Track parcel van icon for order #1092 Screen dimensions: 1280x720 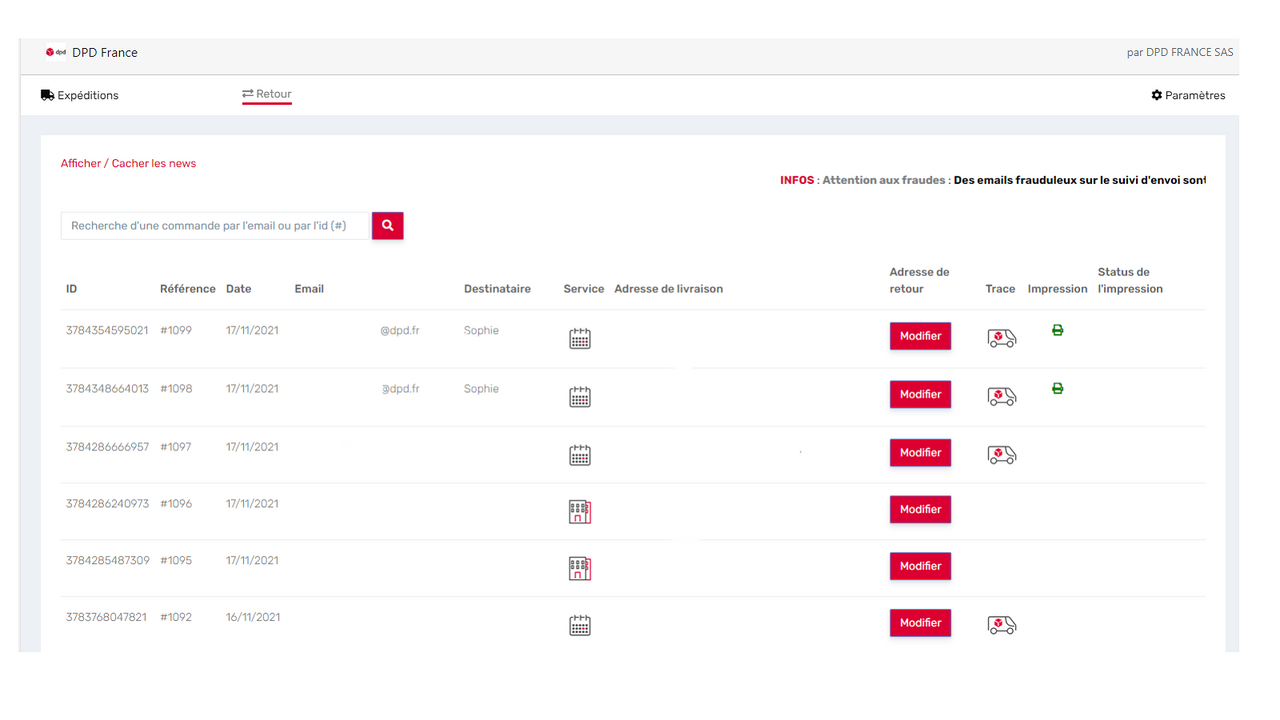[x=1002, y=625]
